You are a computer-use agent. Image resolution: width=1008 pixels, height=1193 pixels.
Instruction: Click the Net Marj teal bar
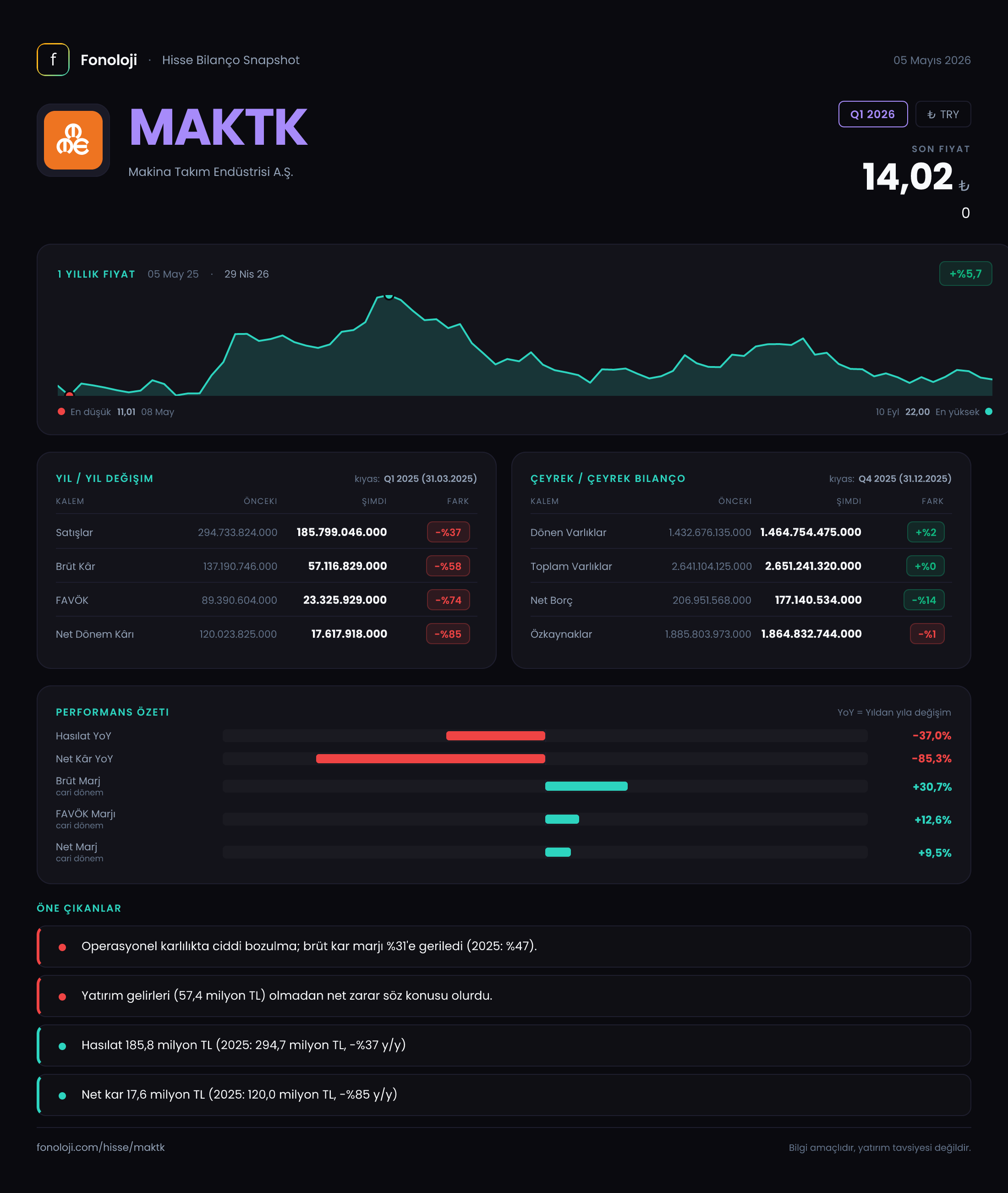(558, 852)
